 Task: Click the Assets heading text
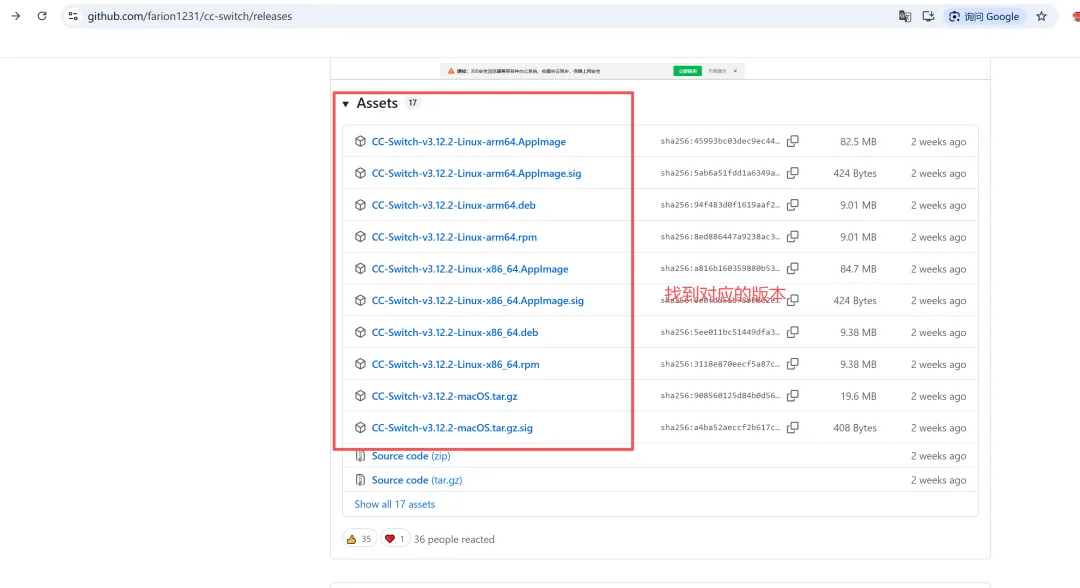[x=377, y=103]
